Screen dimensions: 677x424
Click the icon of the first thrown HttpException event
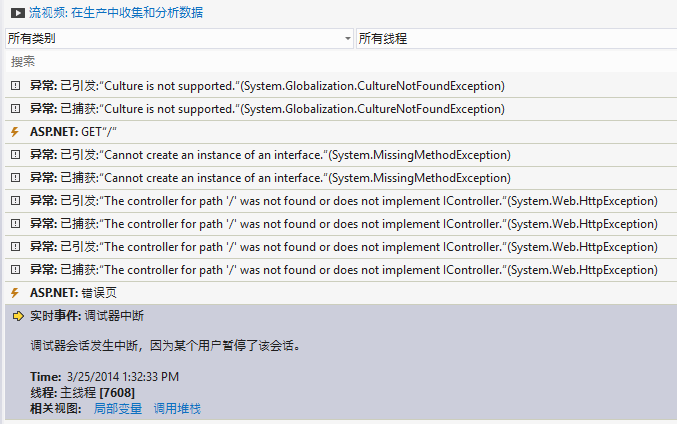pos(16,201)
